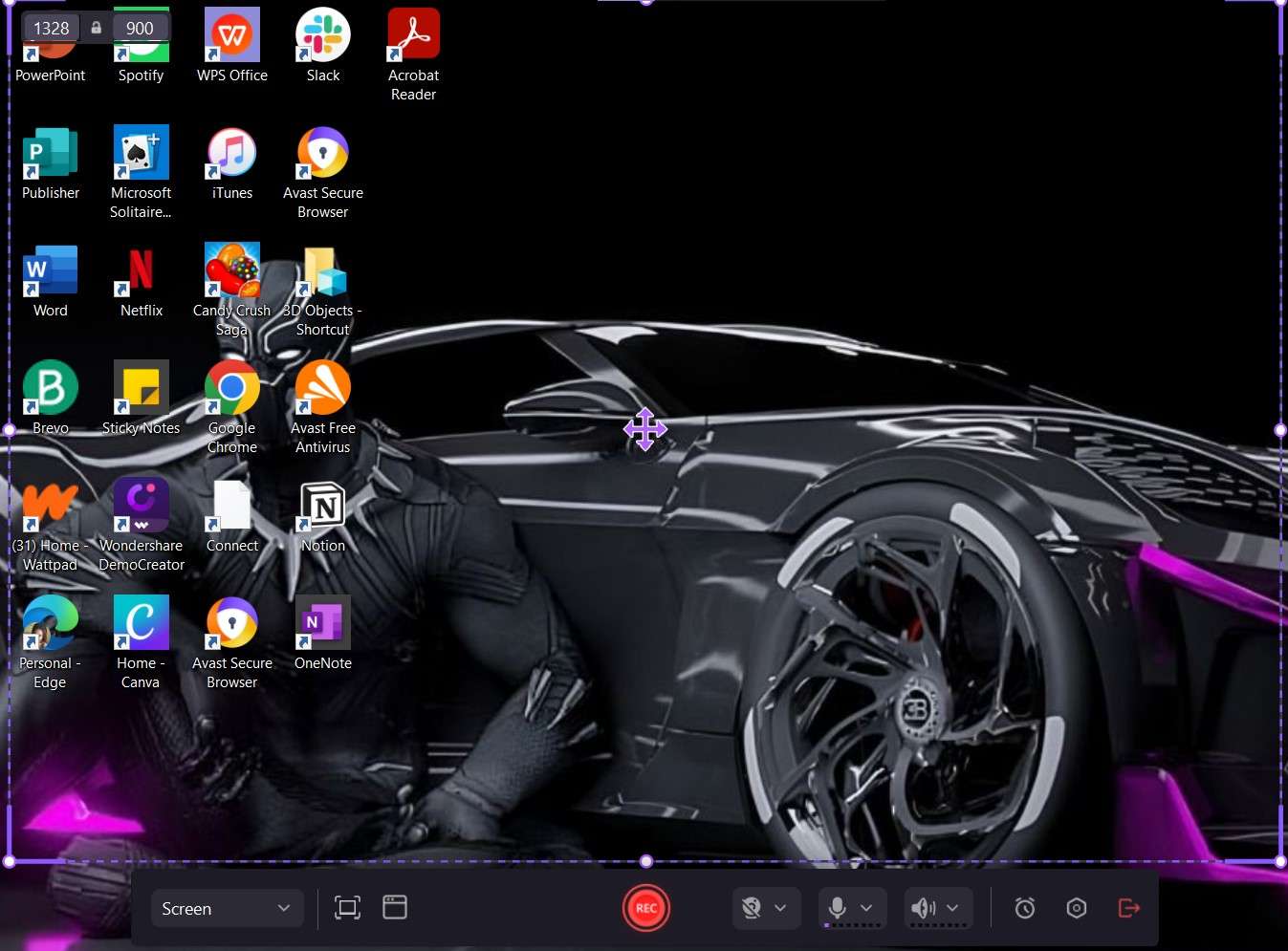The width and height of the screenshot is (1288, 951).
Task: Select Candy Crush Saga icon
Action: (232, 291)
